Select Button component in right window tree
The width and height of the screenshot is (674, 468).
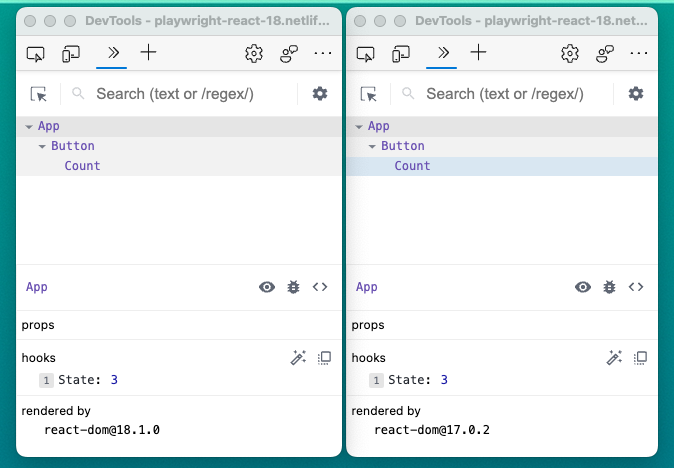pos(403,146)
